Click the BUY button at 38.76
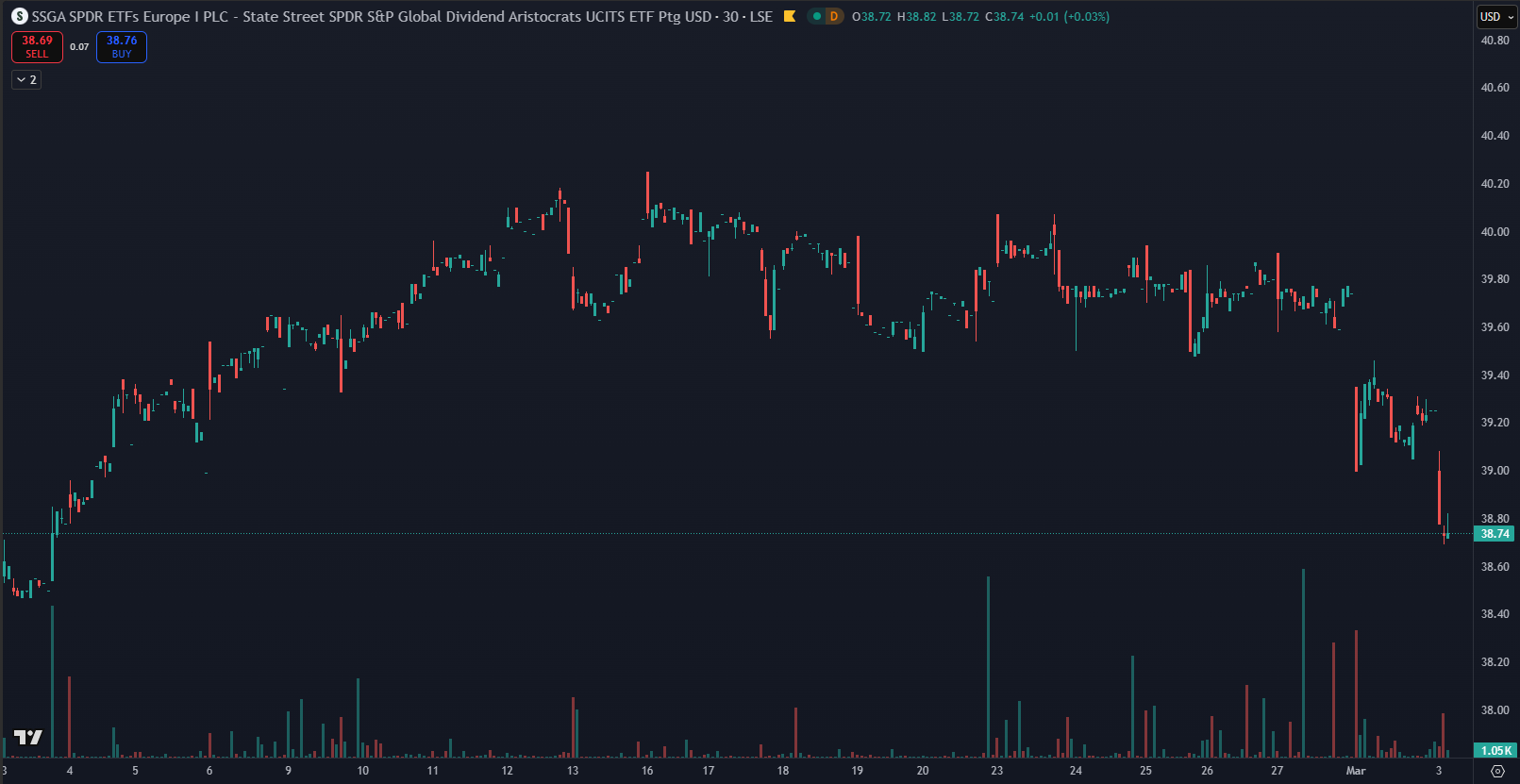The height and width of the screenshot is (784, 1520). (x=122, y=47)
